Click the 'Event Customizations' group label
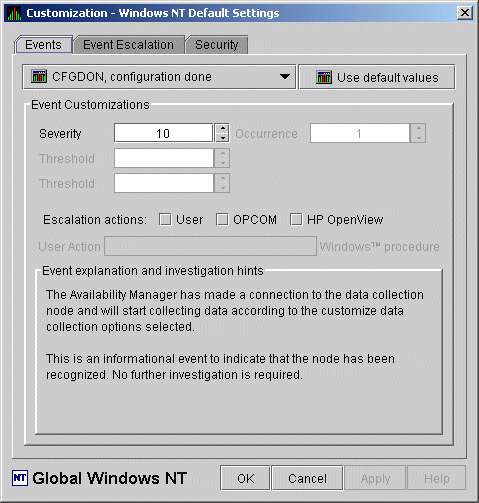Image resolution: width=479 pixels, height=503 pixels. pos(90,105)
